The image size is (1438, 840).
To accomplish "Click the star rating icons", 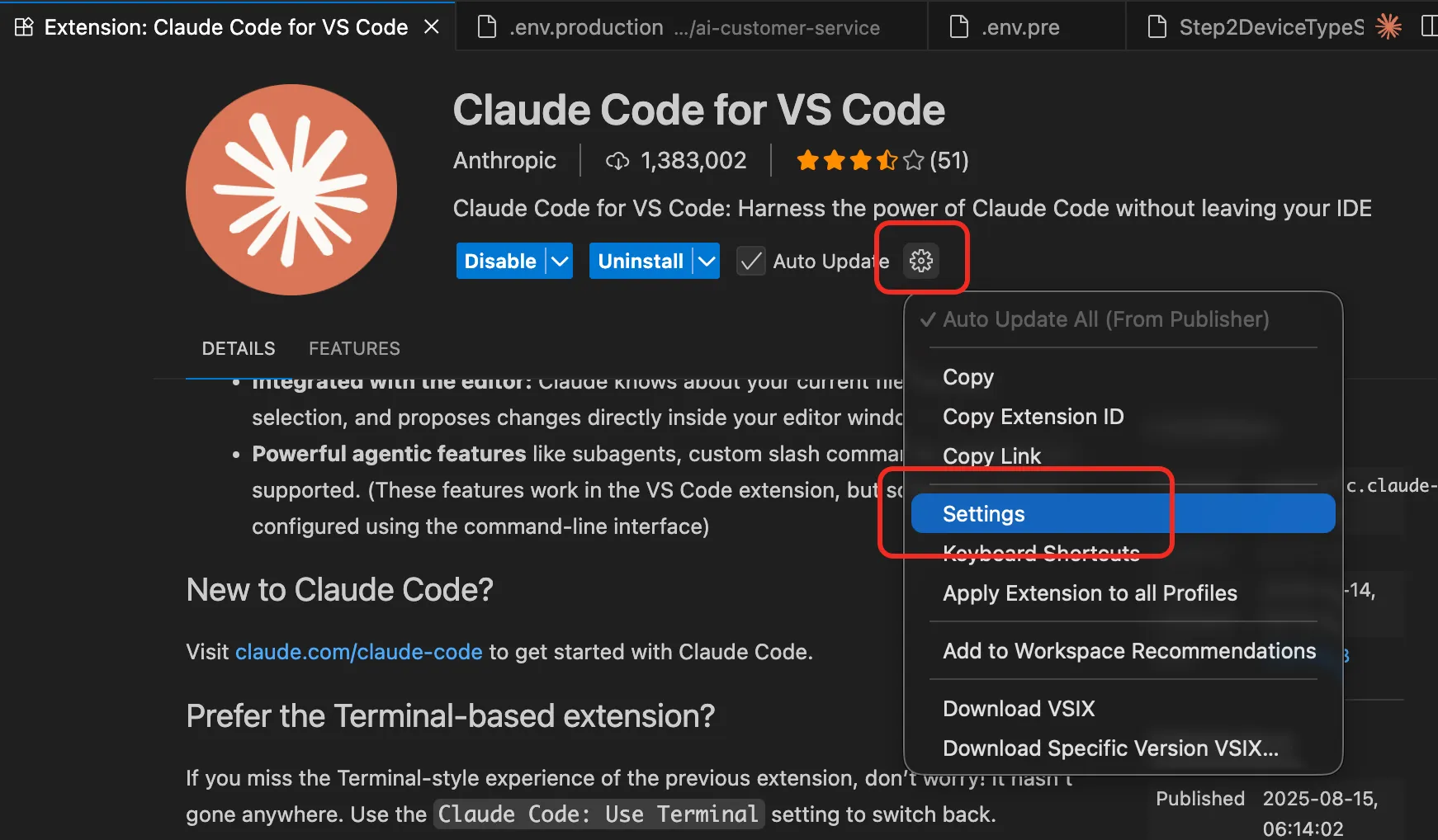I will 859,160.
